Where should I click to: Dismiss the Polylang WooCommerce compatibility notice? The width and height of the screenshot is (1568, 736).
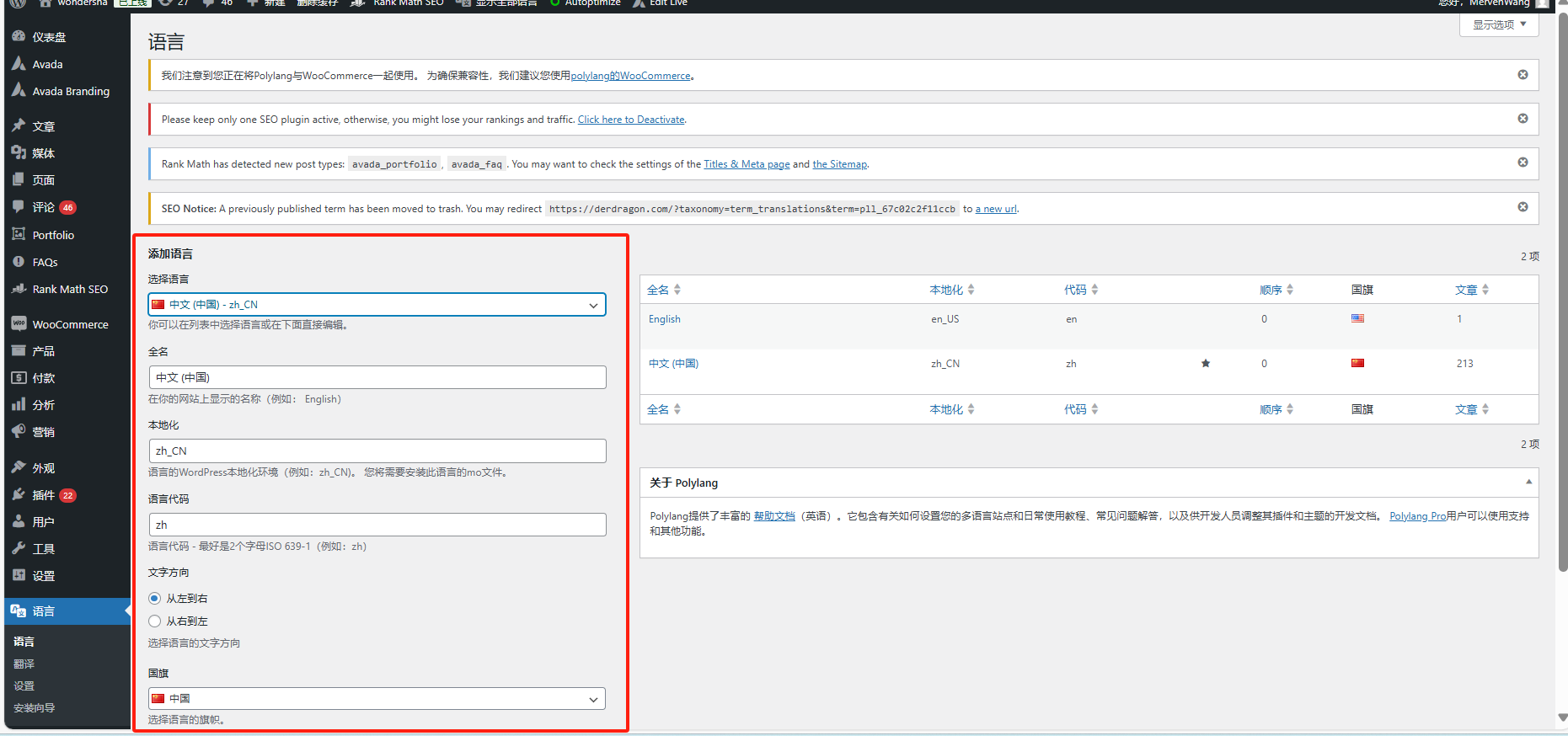point(1523,75)
